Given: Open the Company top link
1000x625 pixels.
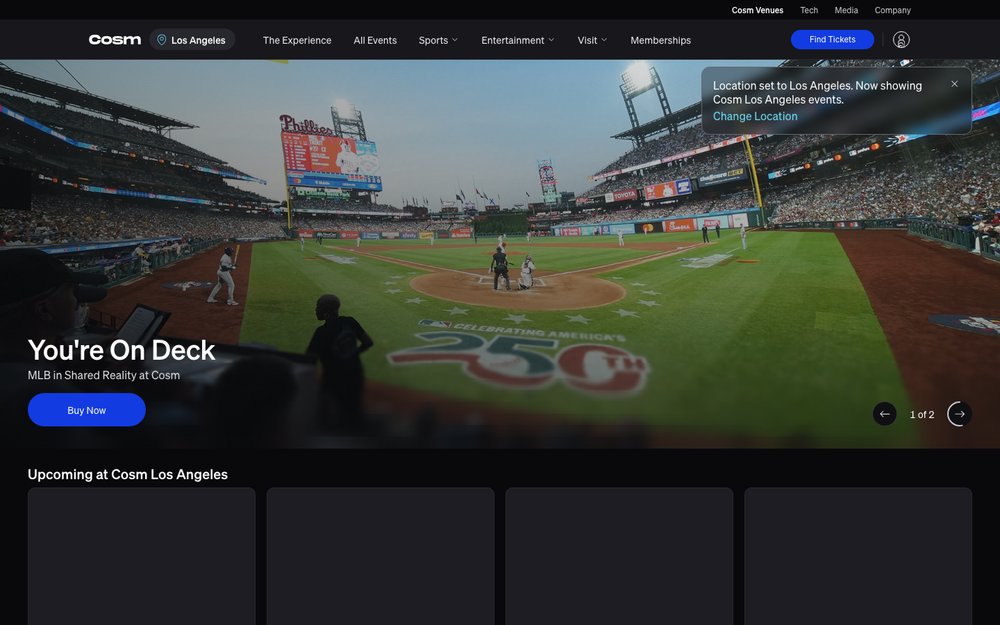Looking at the screenshot, I should click(x=892, y=10).
